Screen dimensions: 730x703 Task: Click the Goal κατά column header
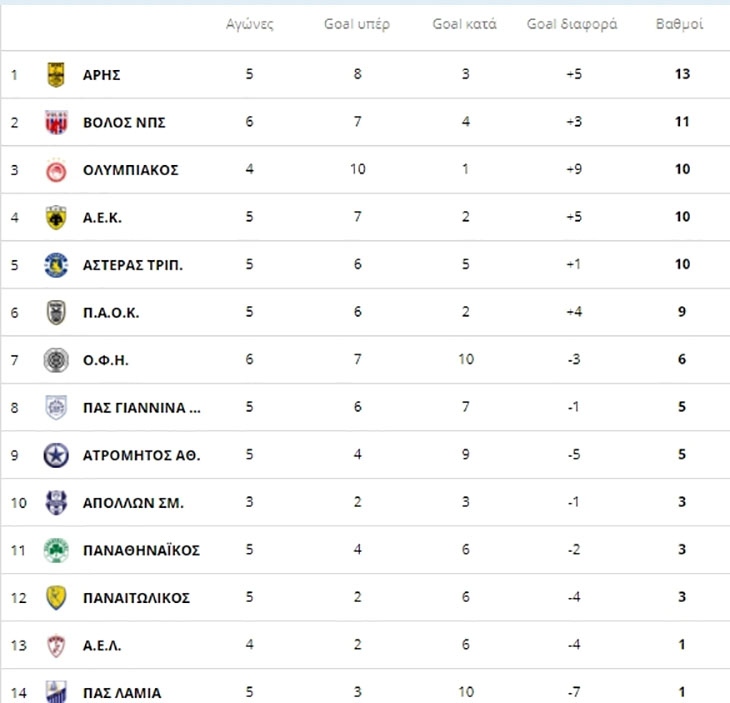tap(465, 24)
